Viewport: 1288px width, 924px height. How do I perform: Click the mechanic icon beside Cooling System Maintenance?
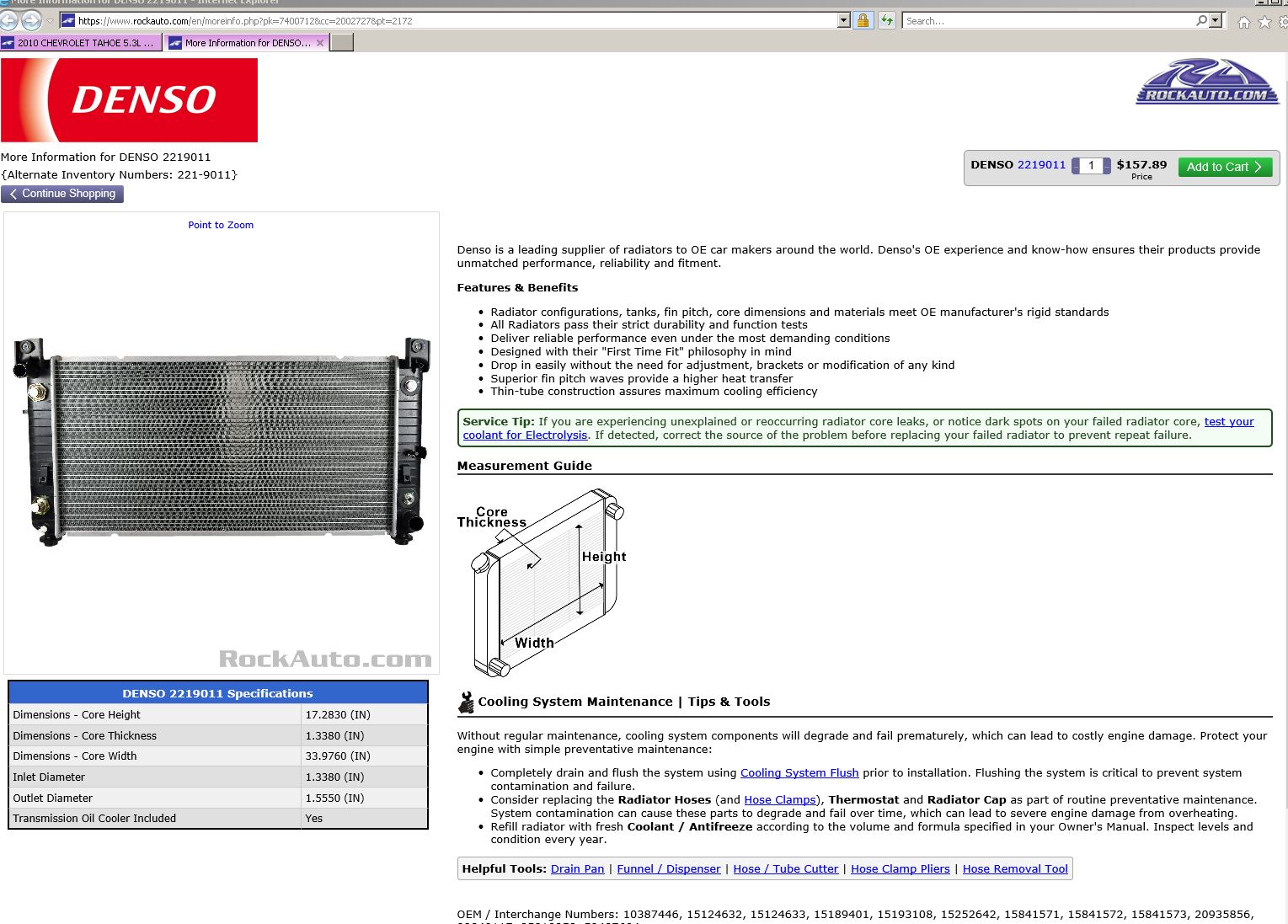(x=466, y=702)
